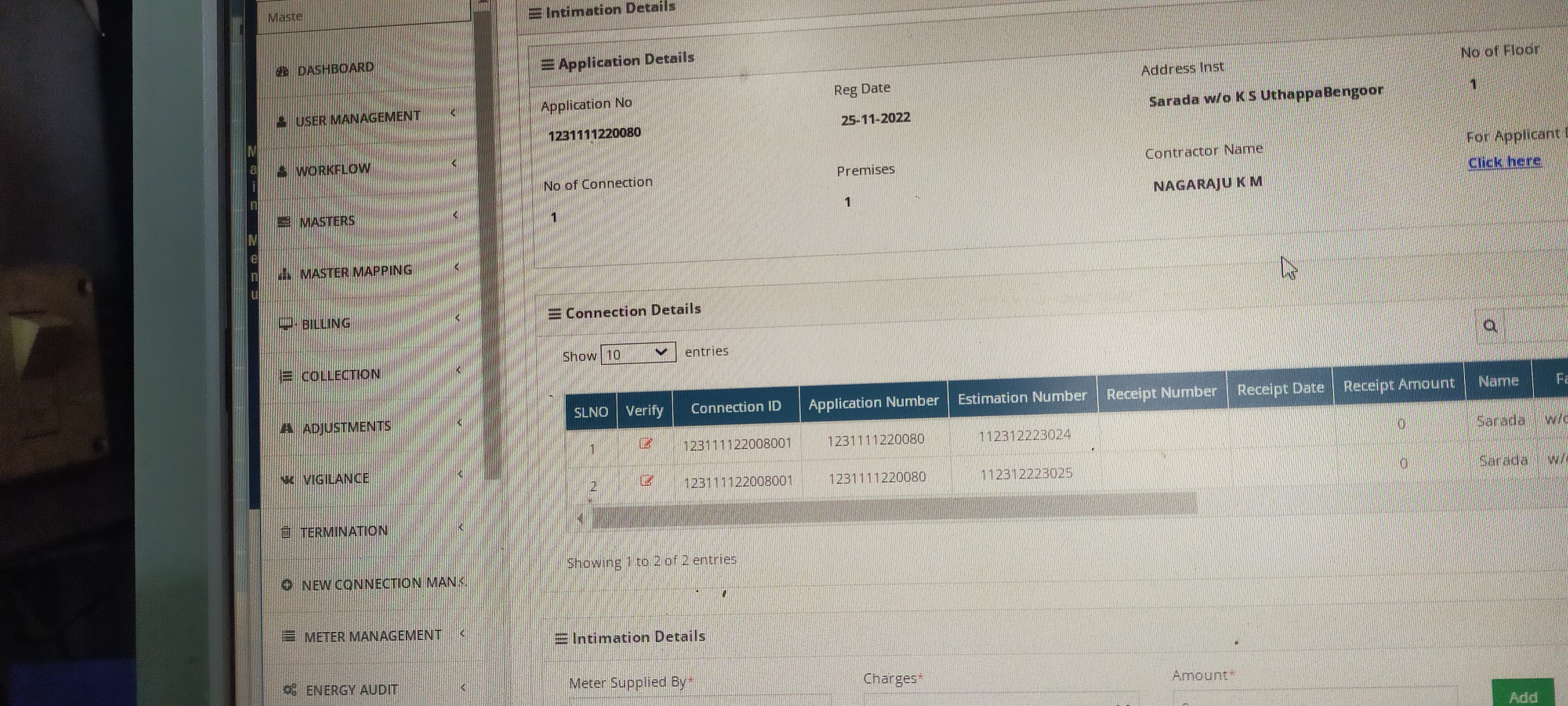
Task: Click the User Management person icon
Action: pyautogui.click(x=281, y=122)
